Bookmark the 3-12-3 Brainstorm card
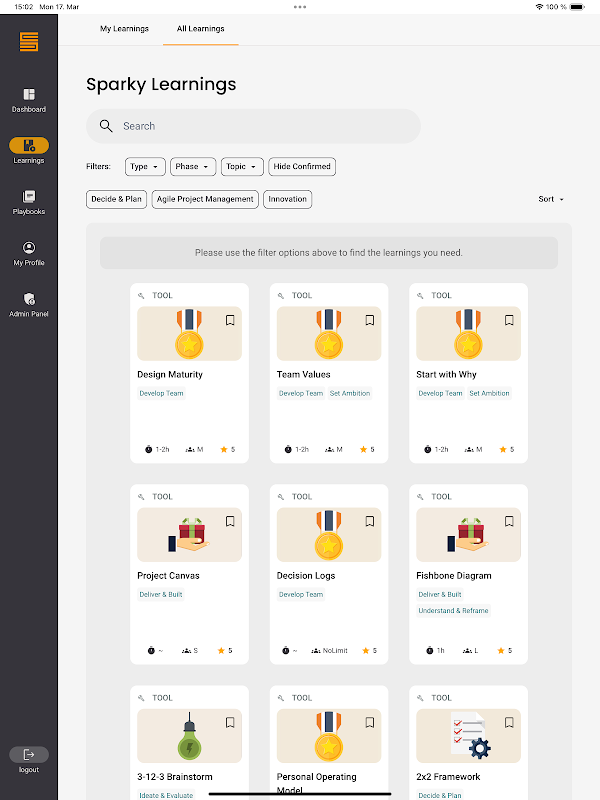This screenshot has width=600, height=800. (230, 722)
